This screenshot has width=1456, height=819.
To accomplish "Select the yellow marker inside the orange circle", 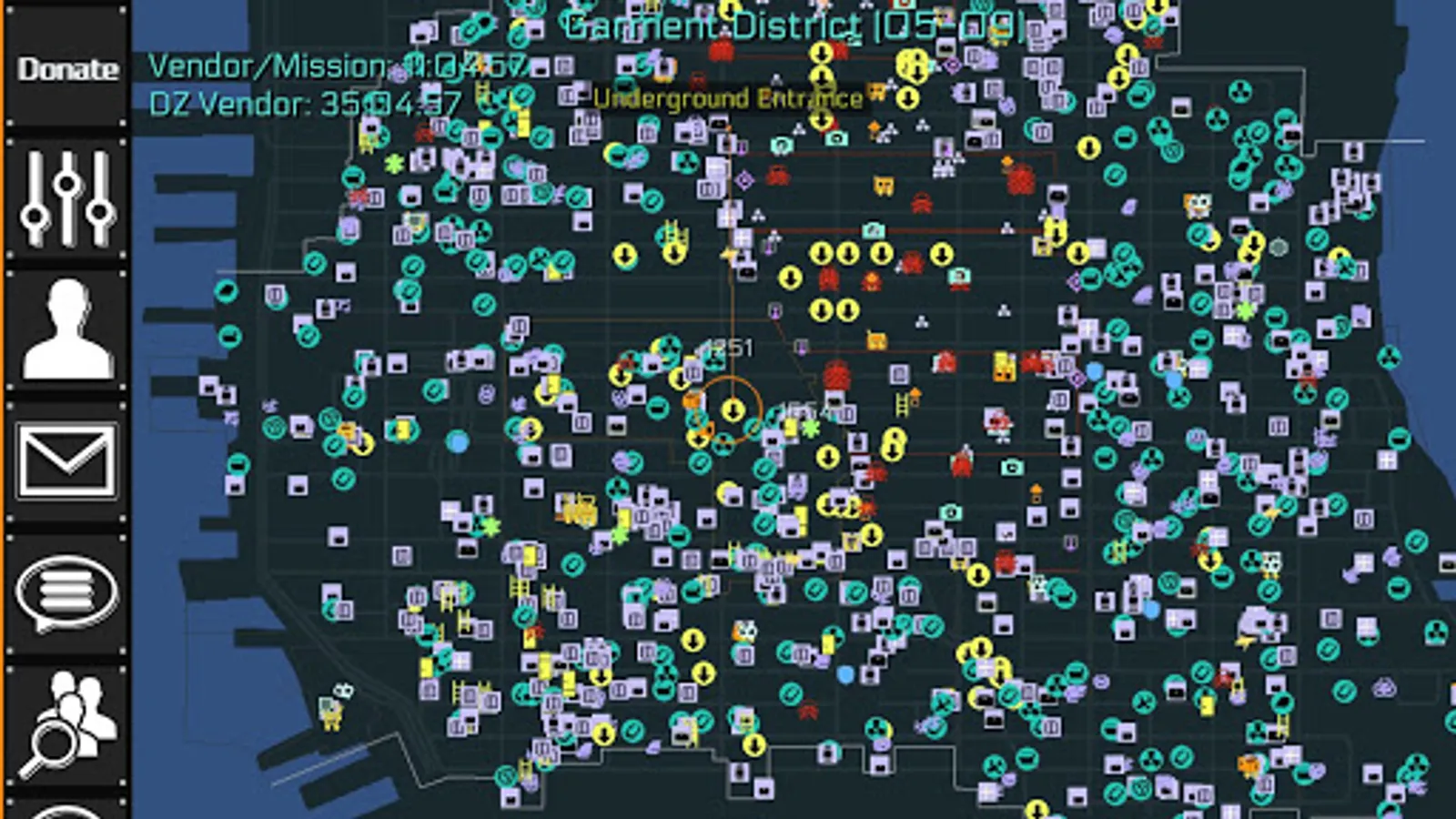I will coord(733,409).
